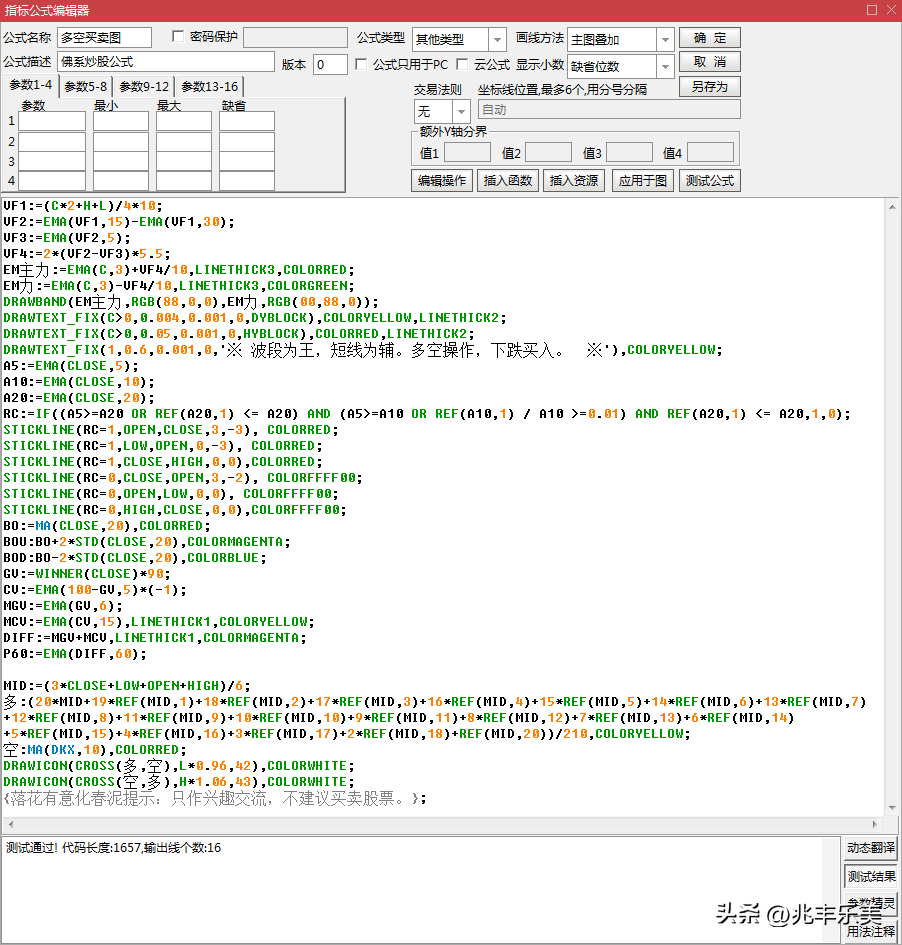
Task: Click the code editor scroll-down arrow
Action: 892,808
